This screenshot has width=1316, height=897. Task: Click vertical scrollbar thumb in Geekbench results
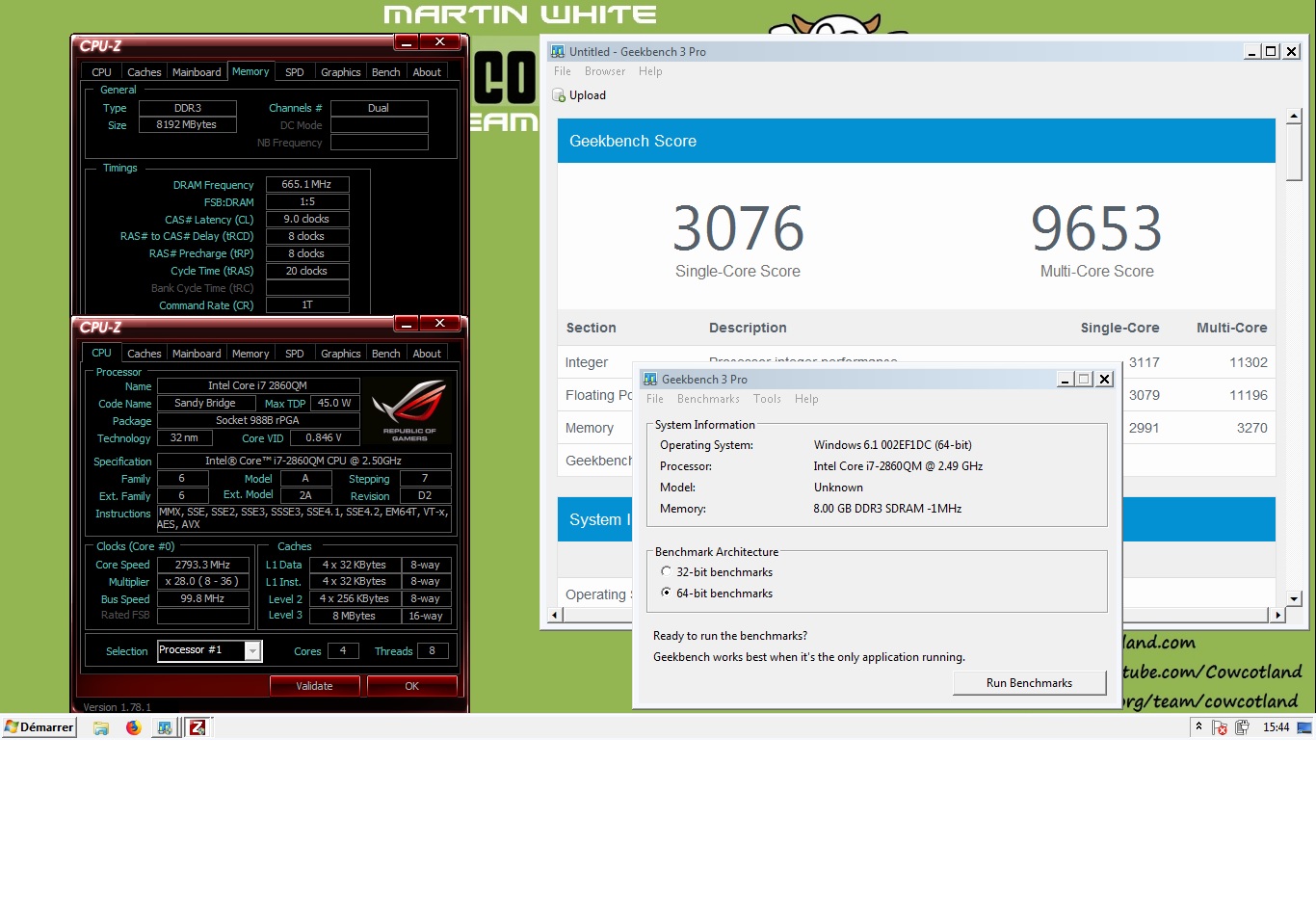click(x=1294, y=152)
